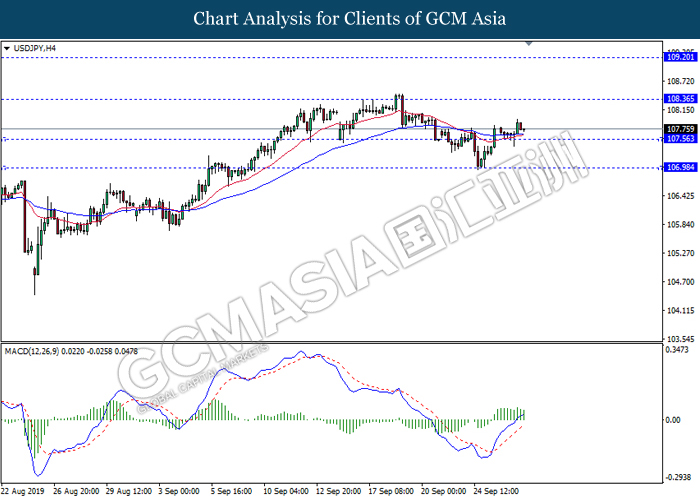Click the 10 Sep 04:00 time label
700x500 pixels.
pos(286,492)
